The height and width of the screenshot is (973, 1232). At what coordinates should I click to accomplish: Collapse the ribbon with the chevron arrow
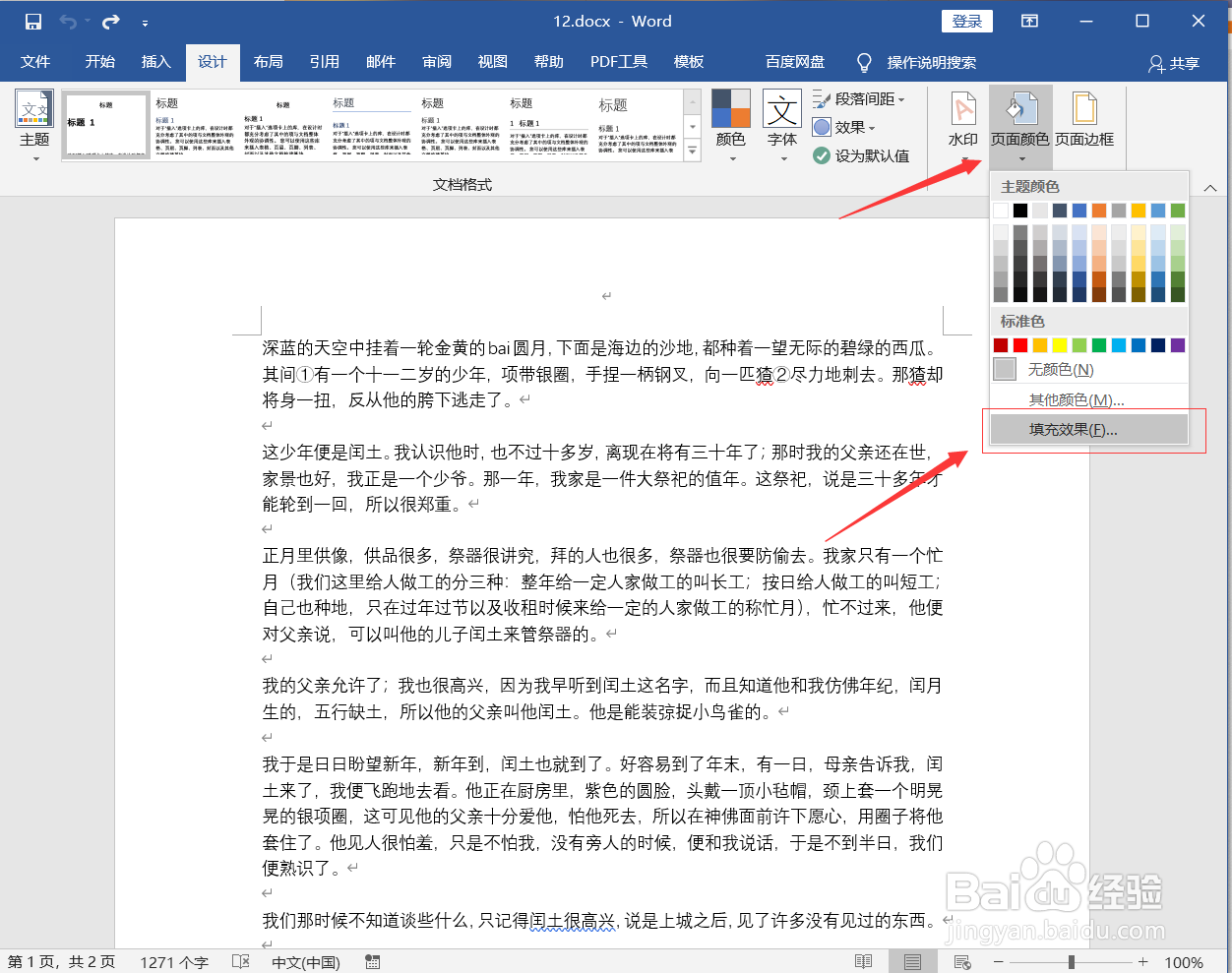[x=1210, y=188]
